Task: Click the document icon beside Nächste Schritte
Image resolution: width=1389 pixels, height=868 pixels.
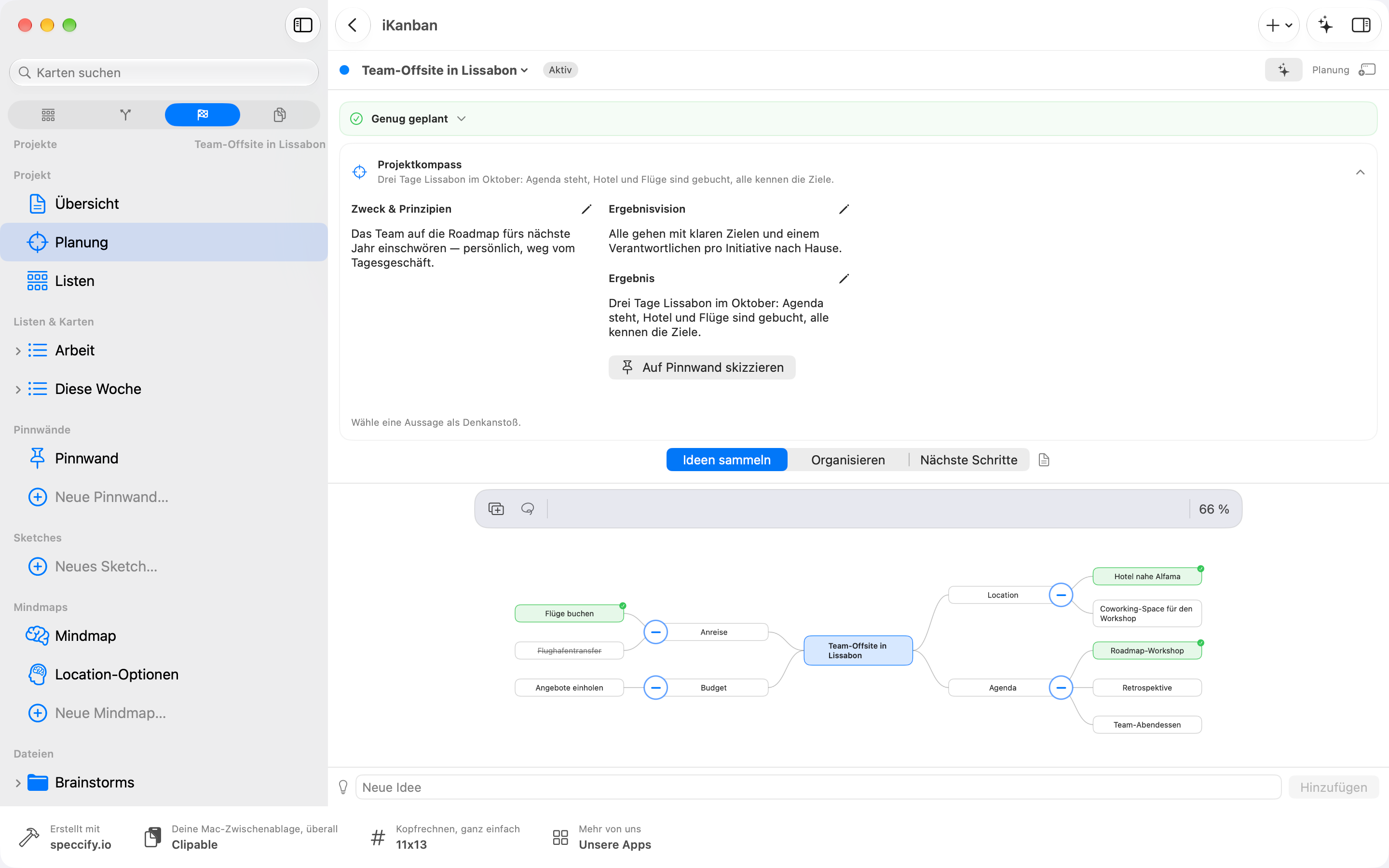Action: point(1044,460)
